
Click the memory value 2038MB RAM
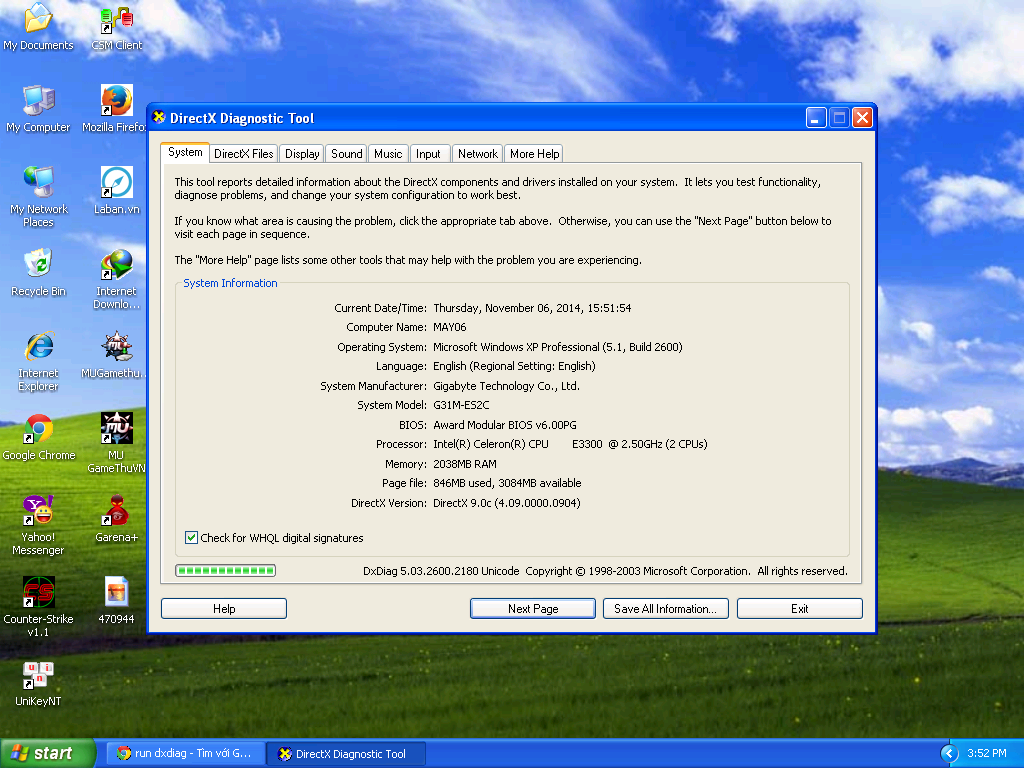465,464
